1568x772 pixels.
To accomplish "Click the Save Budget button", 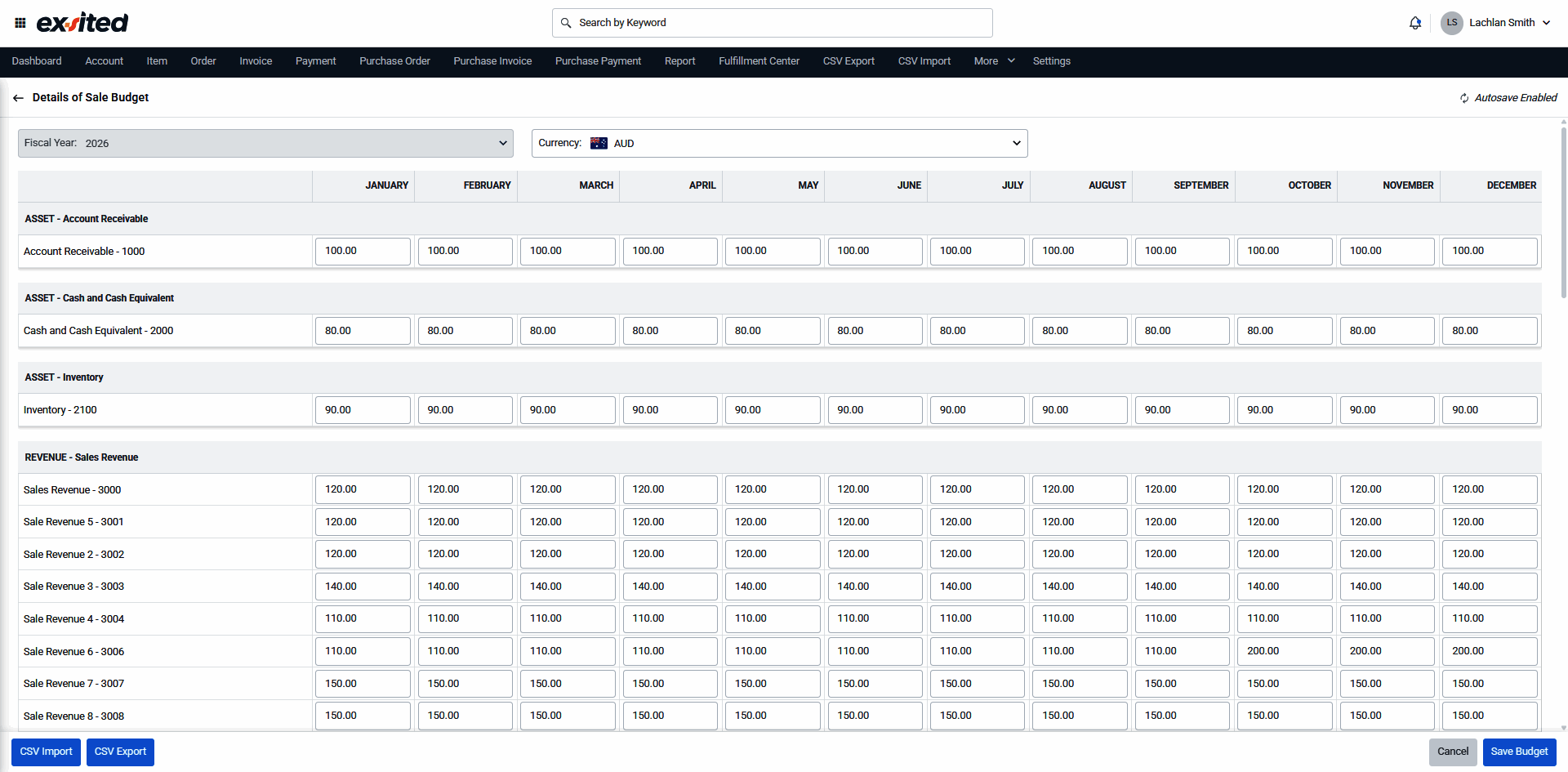I will (x=1519, y=752).
